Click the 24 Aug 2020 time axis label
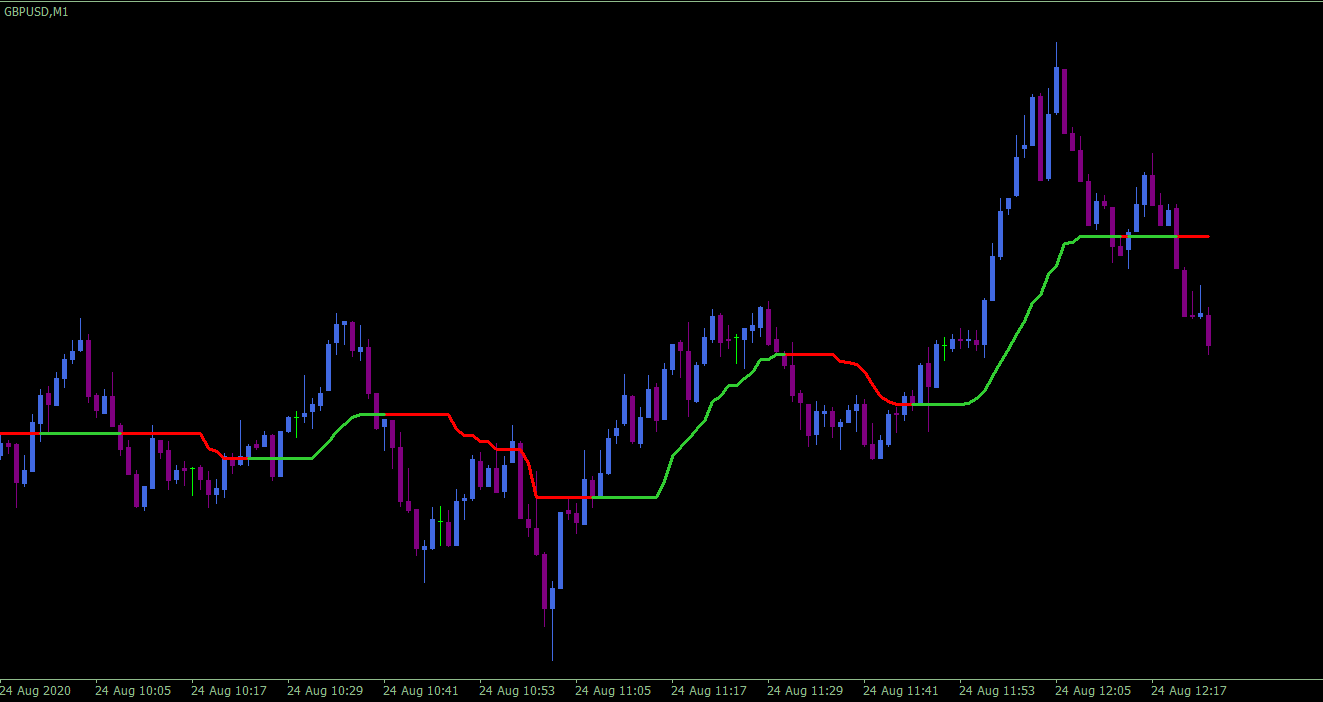The height and width of the screenshot is (702, 1323). tap(35, 690)
